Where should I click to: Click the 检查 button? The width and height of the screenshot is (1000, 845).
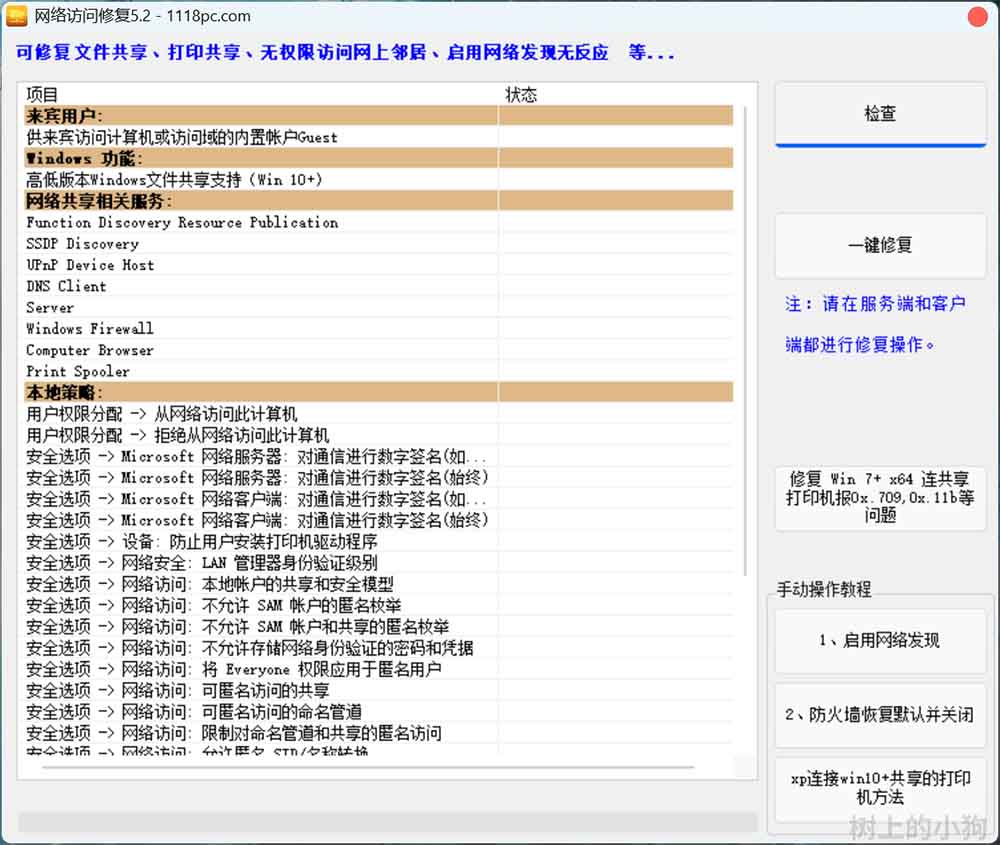880,114
